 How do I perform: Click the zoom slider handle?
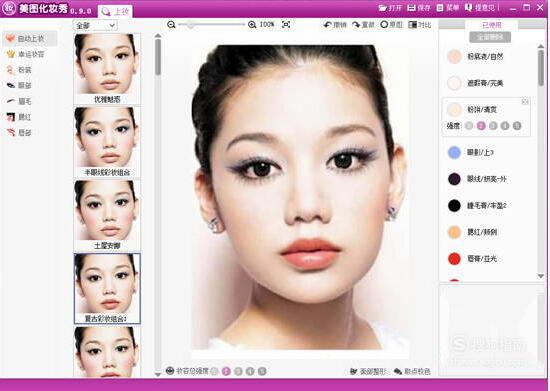click(x=190, y=25)
